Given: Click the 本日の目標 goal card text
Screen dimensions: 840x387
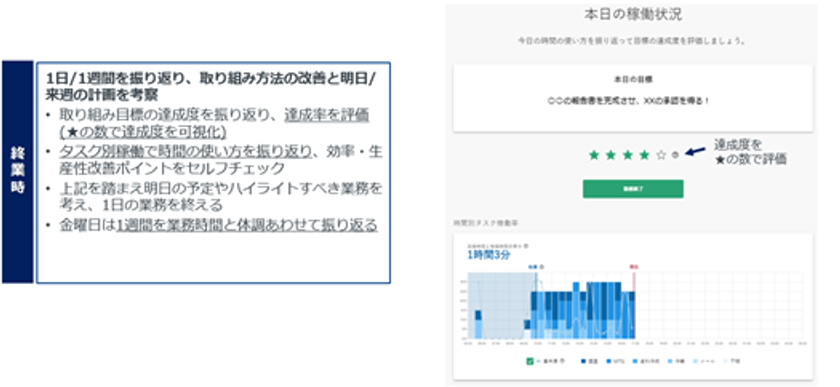Looking at the screenshot, I should pos(633,79).
